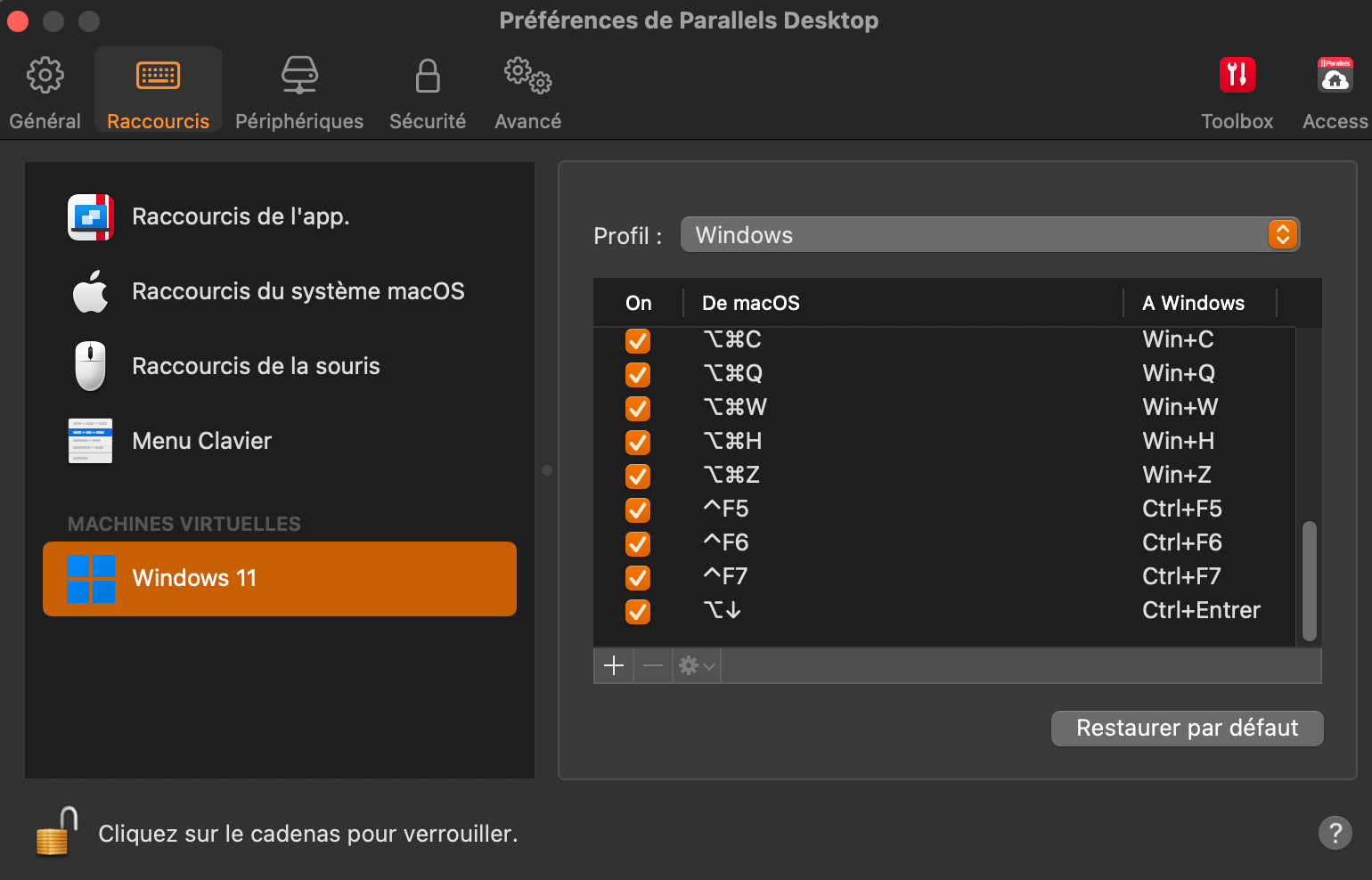Launch the Parallels Toolbox icon
This screenshot has width=1372, height=880.
[x=1237, y=75]
